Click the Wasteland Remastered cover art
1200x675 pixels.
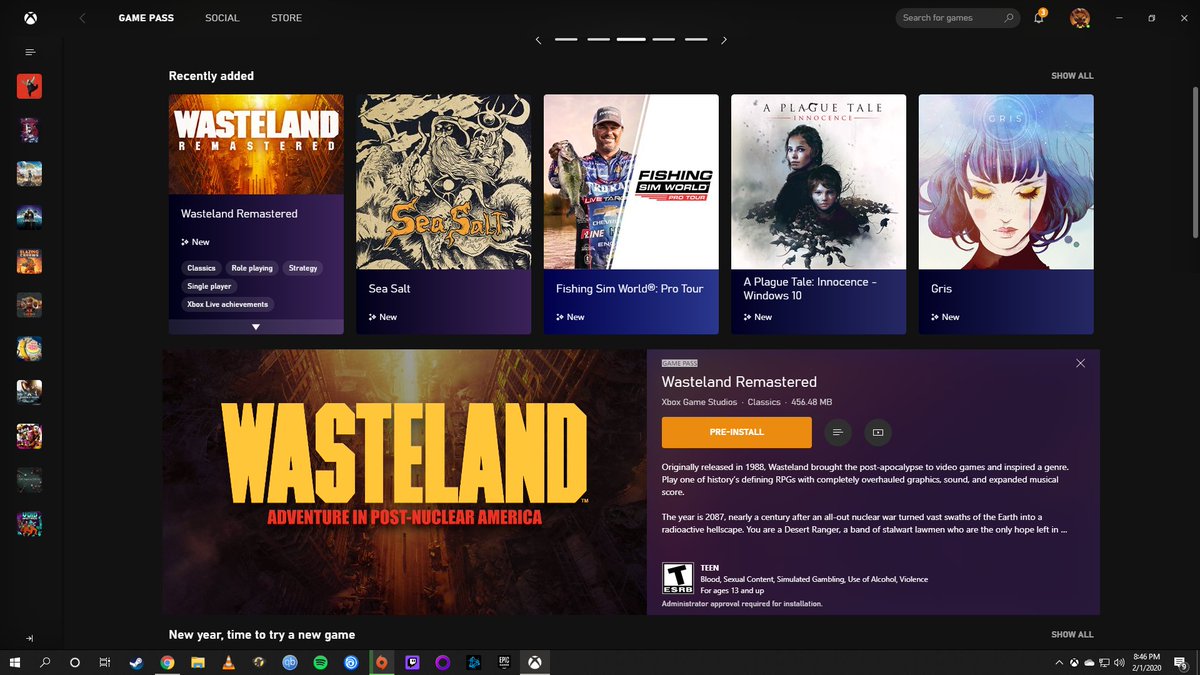256,144
